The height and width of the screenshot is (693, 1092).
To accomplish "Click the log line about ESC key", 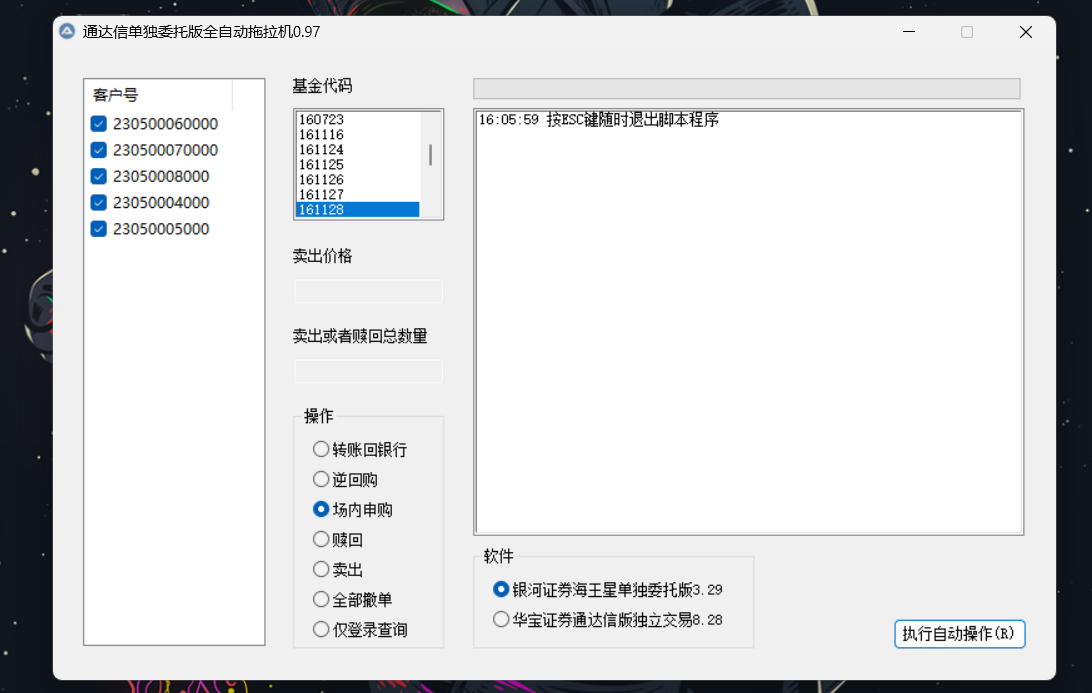I will tap(598, 120).
